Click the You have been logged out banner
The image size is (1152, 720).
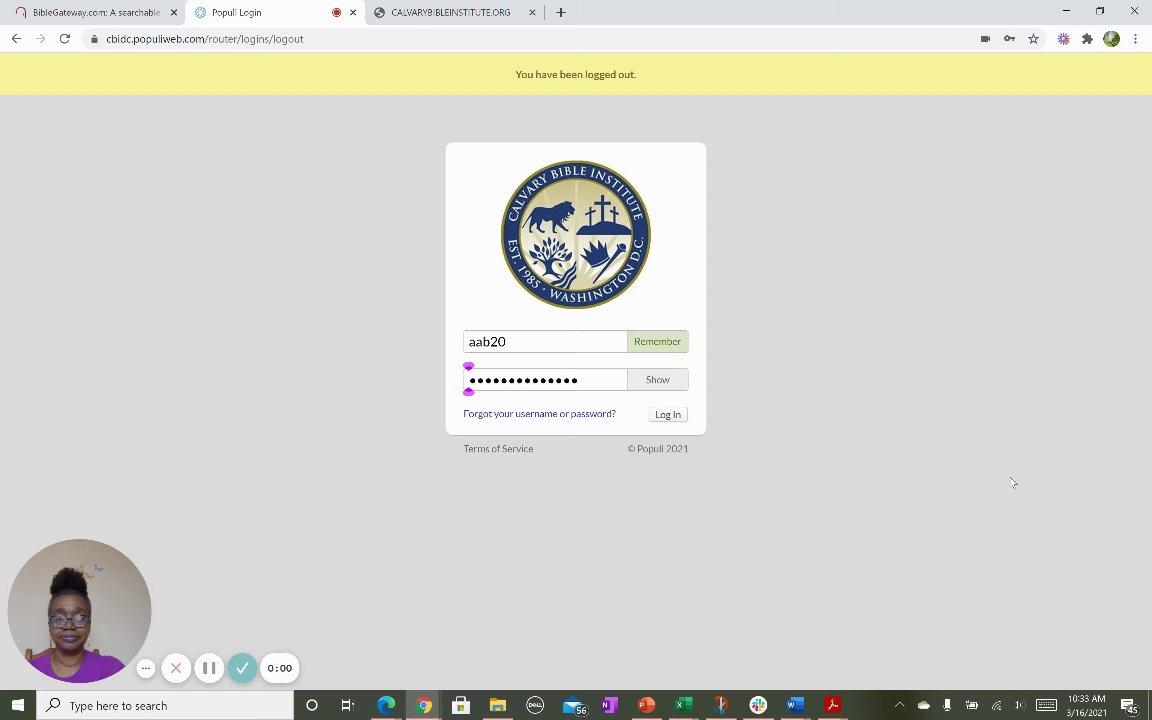coord(576,74)
